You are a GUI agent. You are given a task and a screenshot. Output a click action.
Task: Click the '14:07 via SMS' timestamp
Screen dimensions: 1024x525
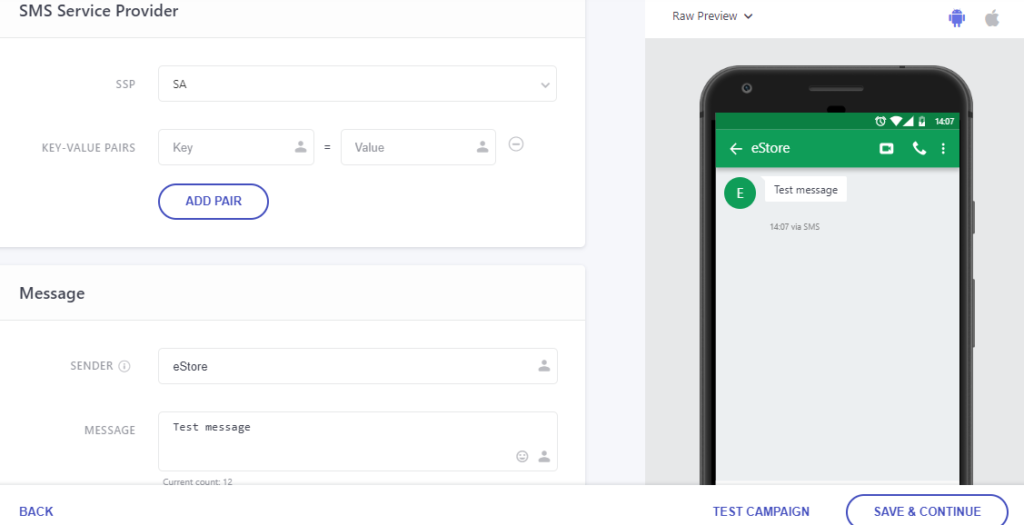pos(794,227)
